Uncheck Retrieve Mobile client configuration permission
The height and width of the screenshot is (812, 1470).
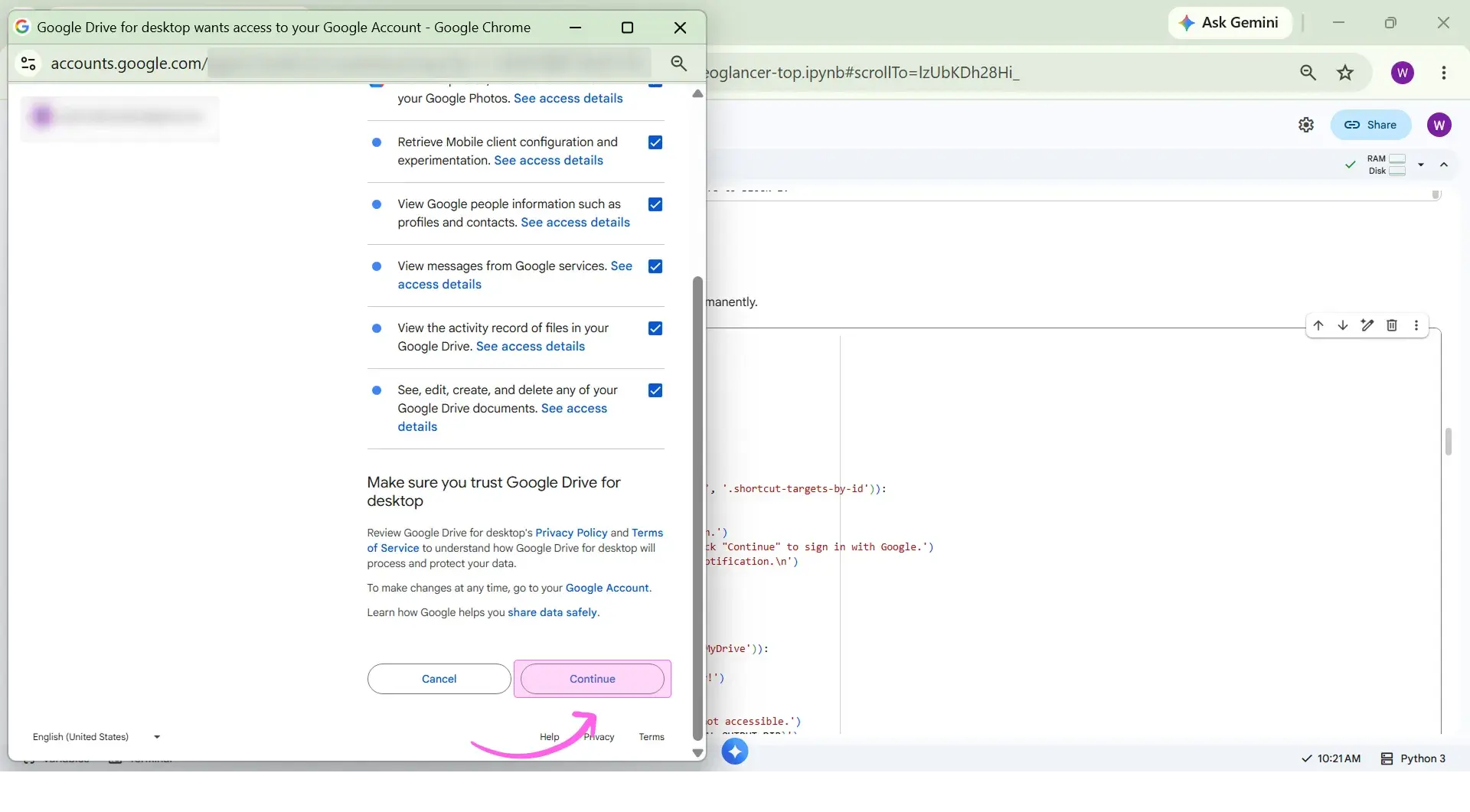pos(655,142)
